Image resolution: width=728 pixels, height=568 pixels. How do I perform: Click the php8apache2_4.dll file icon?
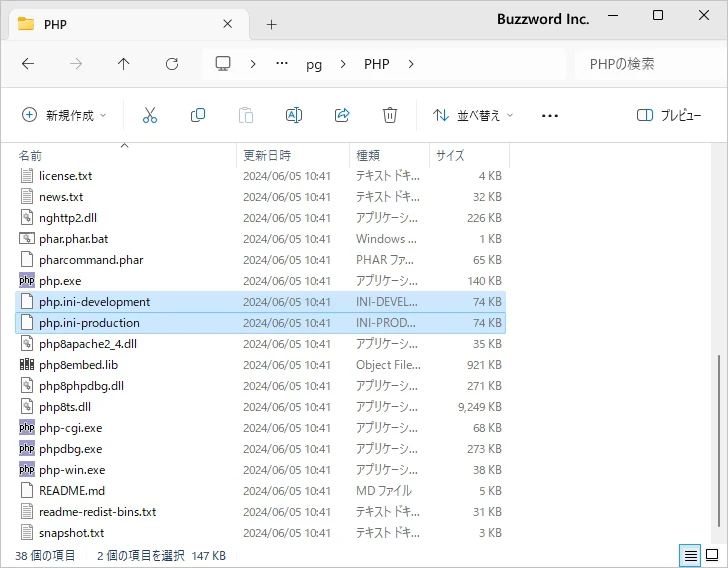27,344
